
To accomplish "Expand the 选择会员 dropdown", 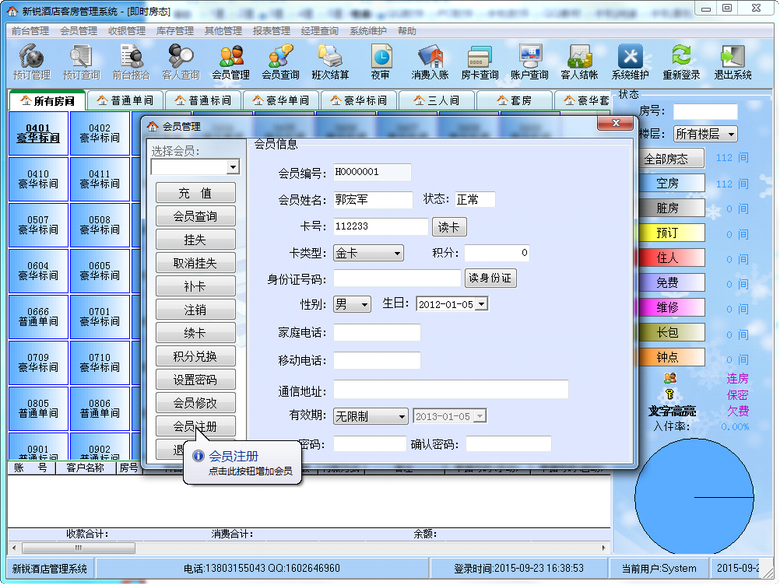I will [x=233, y=168].
